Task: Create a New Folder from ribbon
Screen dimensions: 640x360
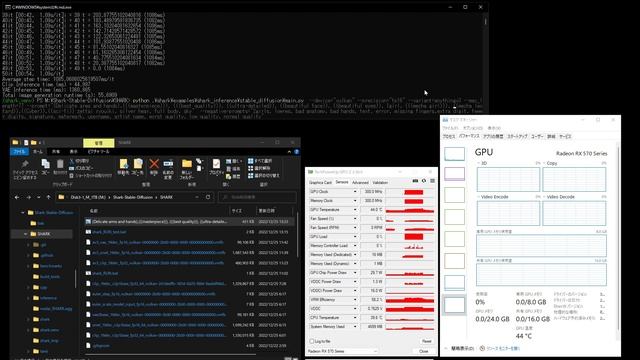Action: tap(187, 169)
